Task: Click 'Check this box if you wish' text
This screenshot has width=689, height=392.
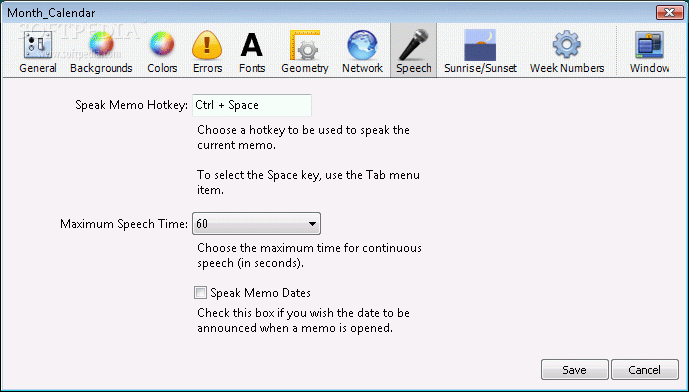Action: click(x=303, y=320)
